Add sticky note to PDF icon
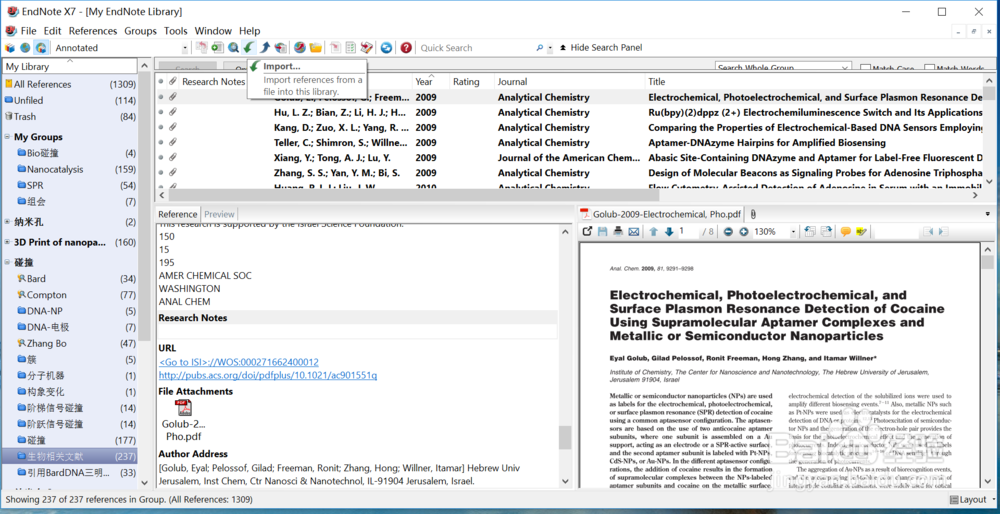 [846, 231]
